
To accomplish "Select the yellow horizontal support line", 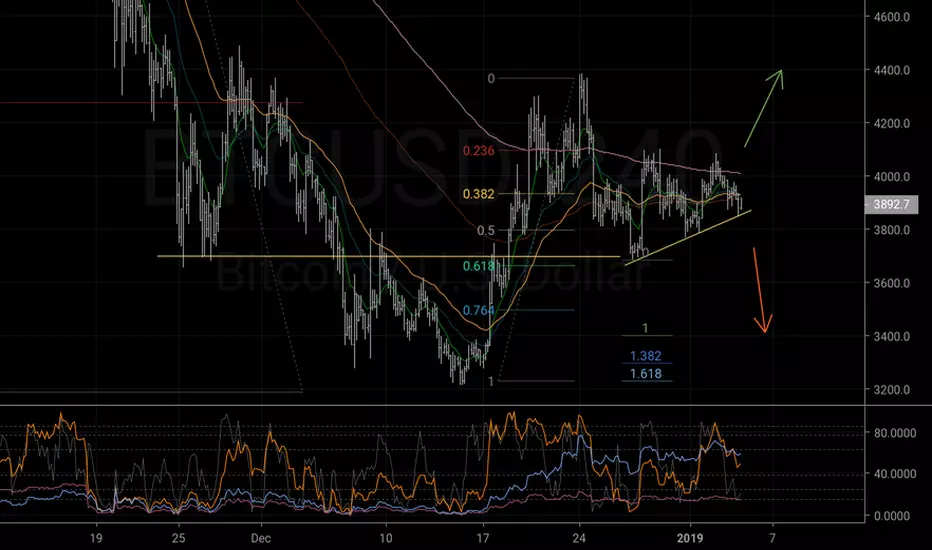I will click(x=389, y=256).
